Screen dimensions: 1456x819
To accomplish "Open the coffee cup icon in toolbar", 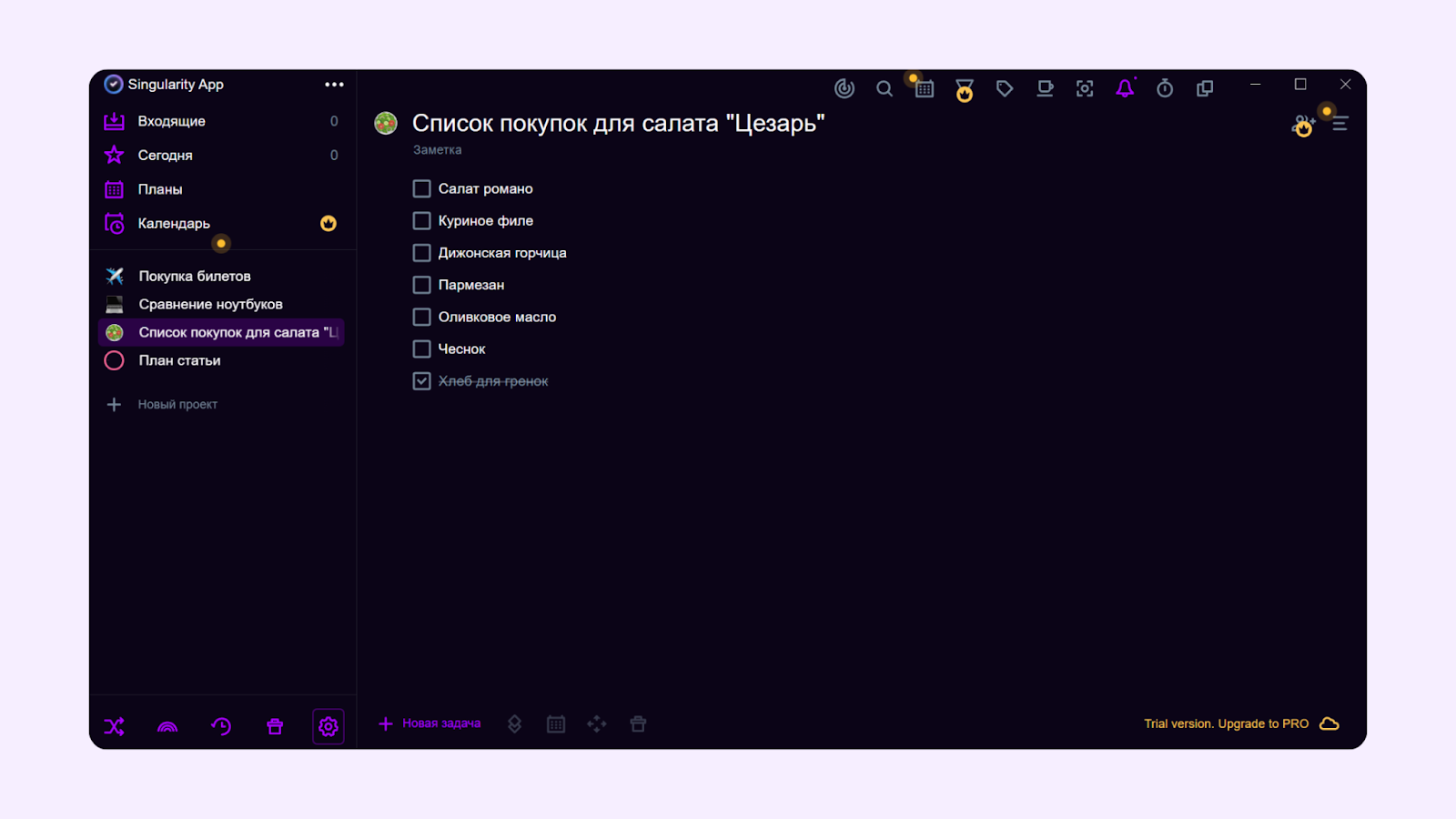I will [1045, 88].
